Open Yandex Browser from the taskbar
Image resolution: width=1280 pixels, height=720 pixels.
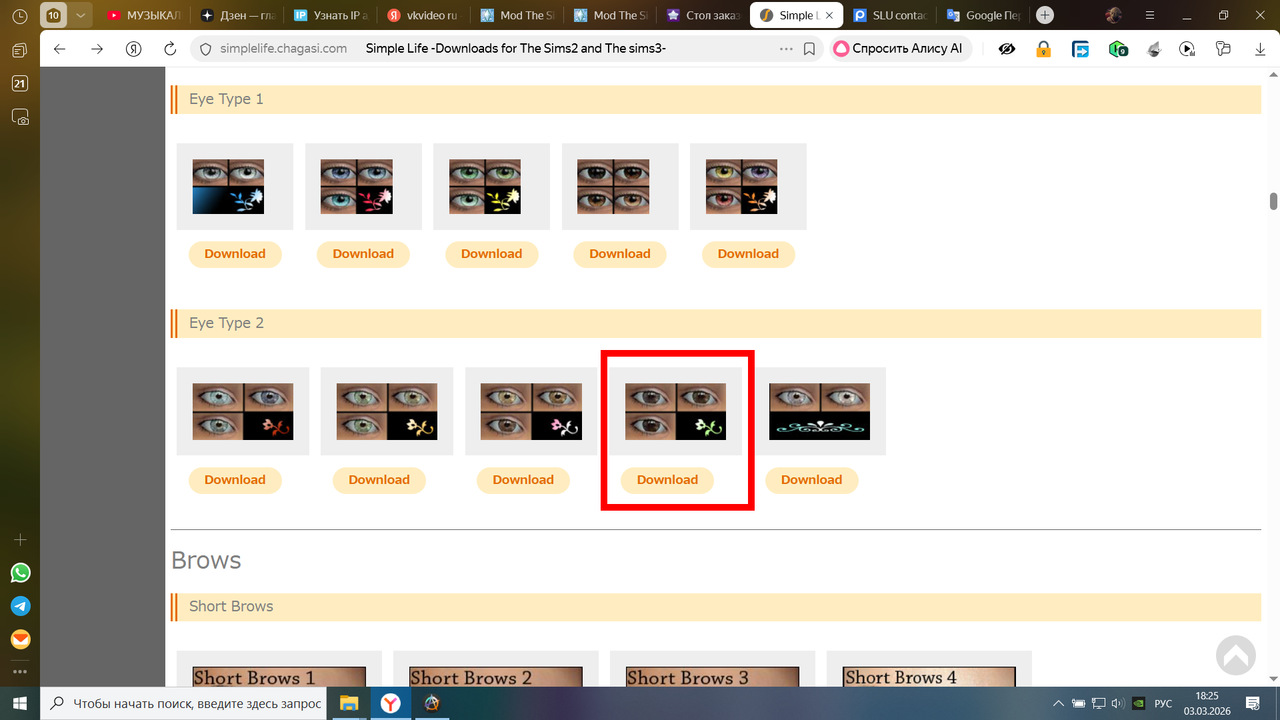pyautogui.click(x=390, y=703)
